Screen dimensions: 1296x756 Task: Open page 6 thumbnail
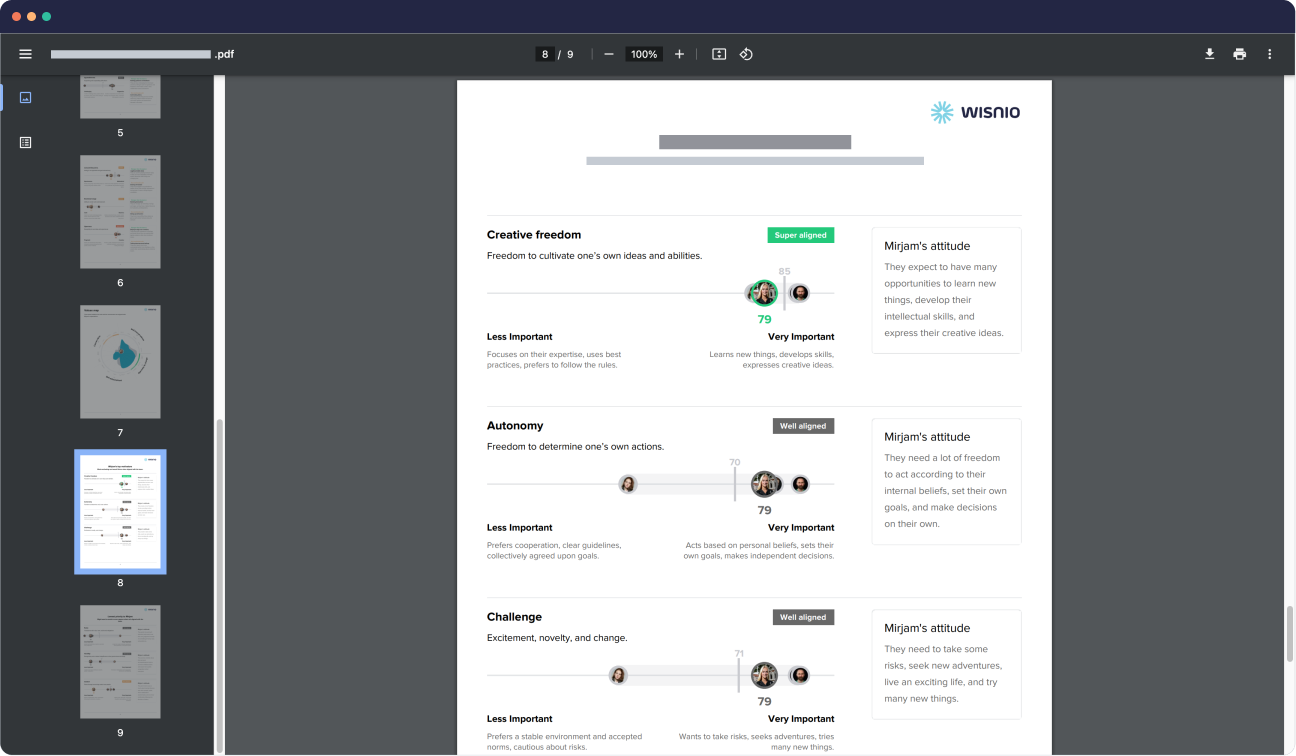click(x=120, y=212)
